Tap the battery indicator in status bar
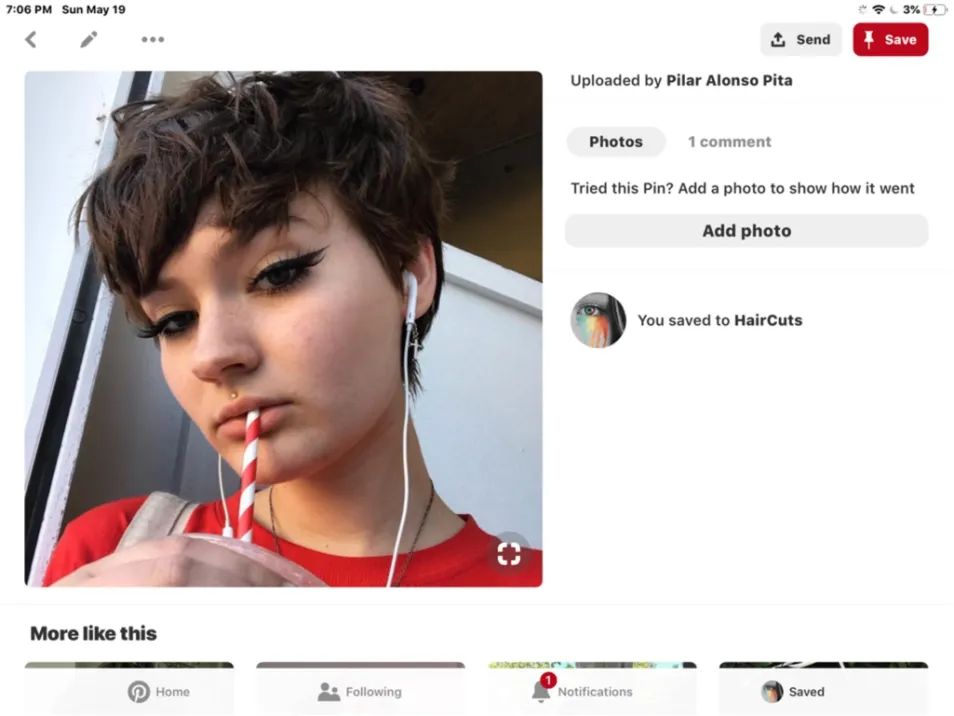Screen dimensions: 954x716 pos(934,10)
